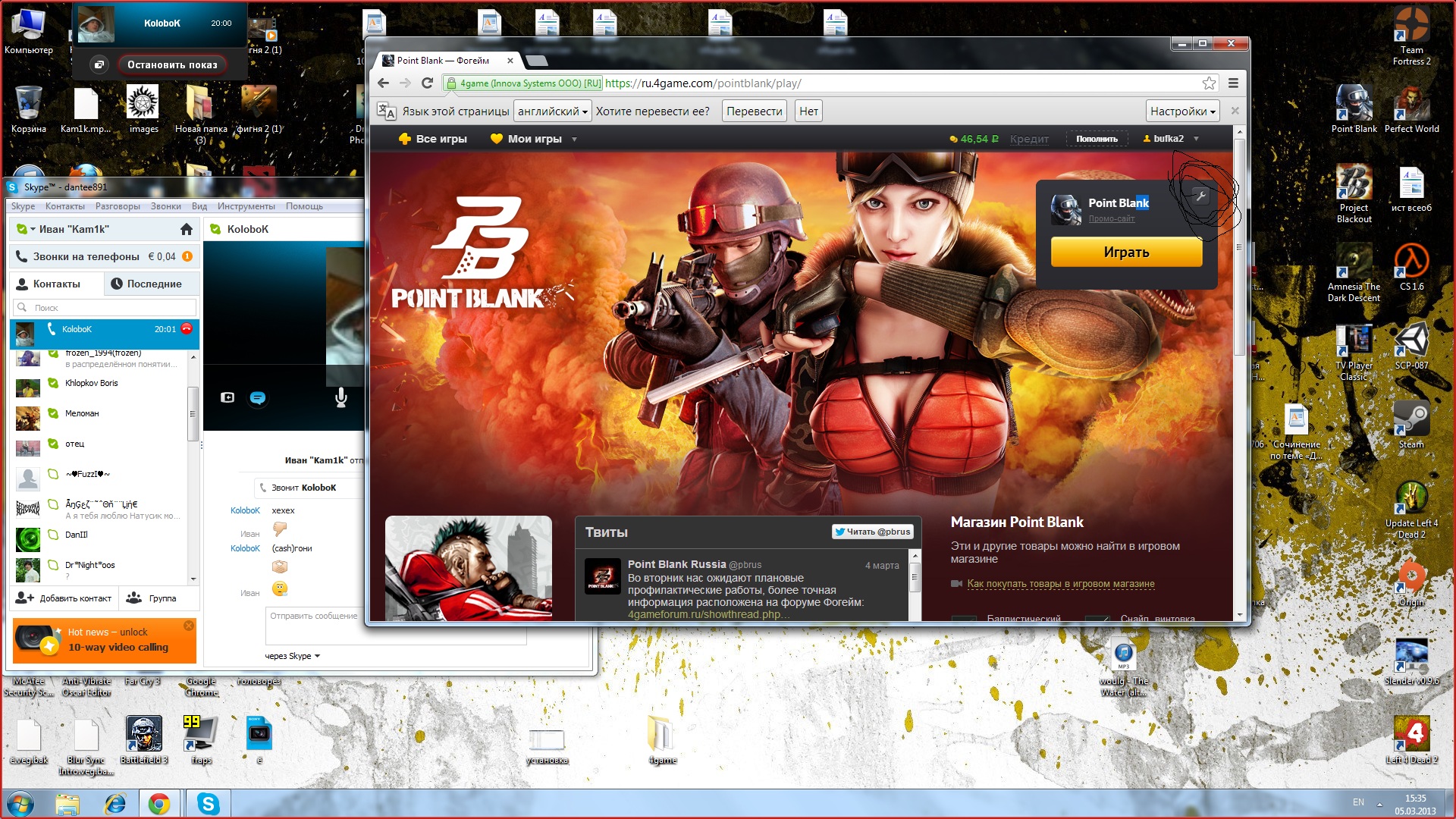1456x819 pixels.
Task: Open через Skype dropdown
Action: (293, 656)
